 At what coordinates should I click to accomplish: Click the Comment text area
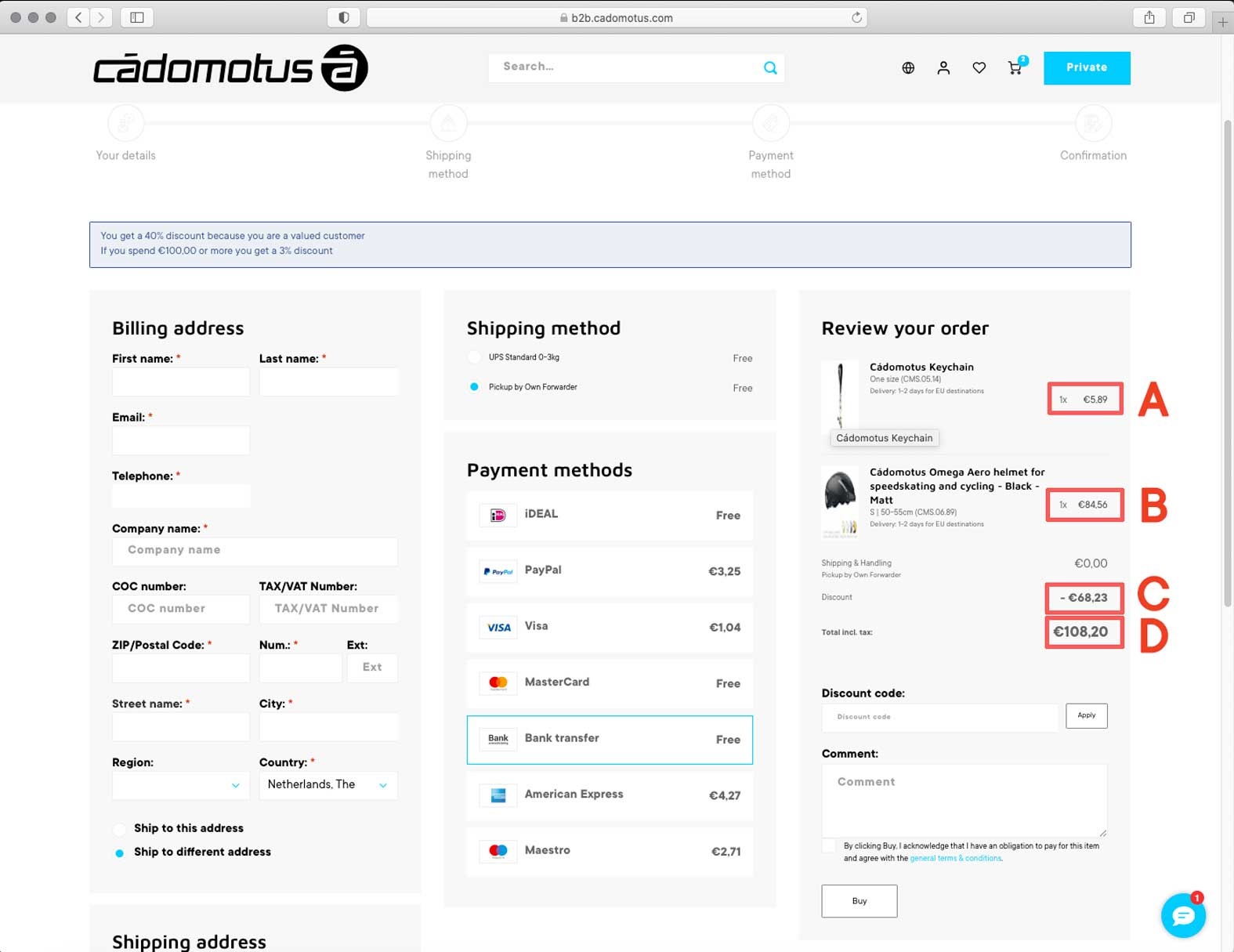964,800
